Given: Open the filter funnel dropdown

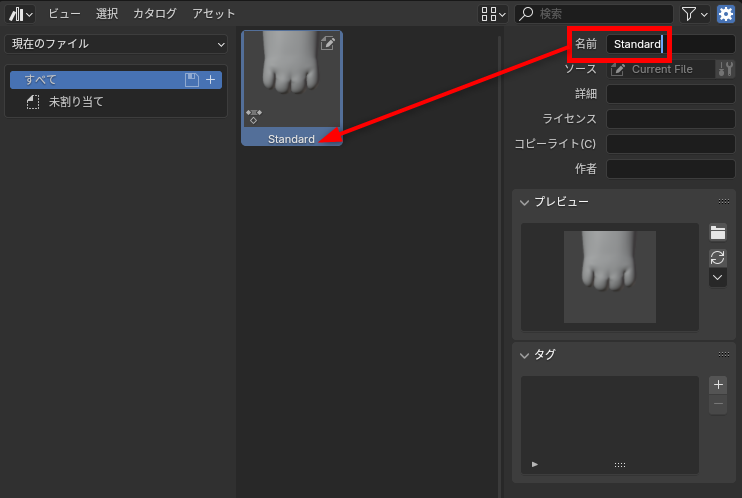Looking at the screenshot, I should 694,14.
